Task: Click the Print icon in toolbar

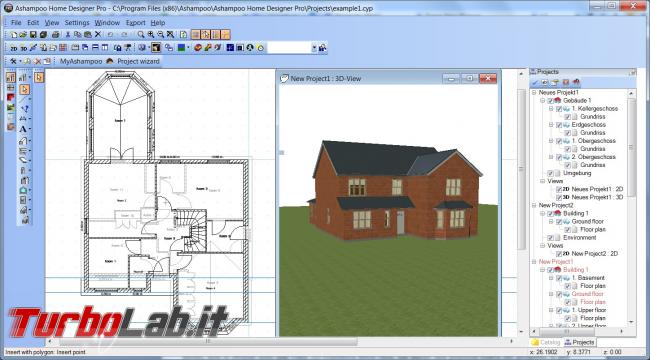Action: click(x=56, y=34)
